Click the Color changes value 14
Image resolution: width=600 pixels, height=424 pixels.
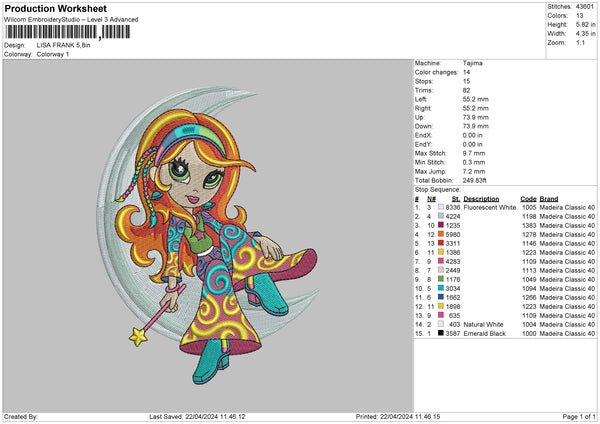click(x=466, y=72)
